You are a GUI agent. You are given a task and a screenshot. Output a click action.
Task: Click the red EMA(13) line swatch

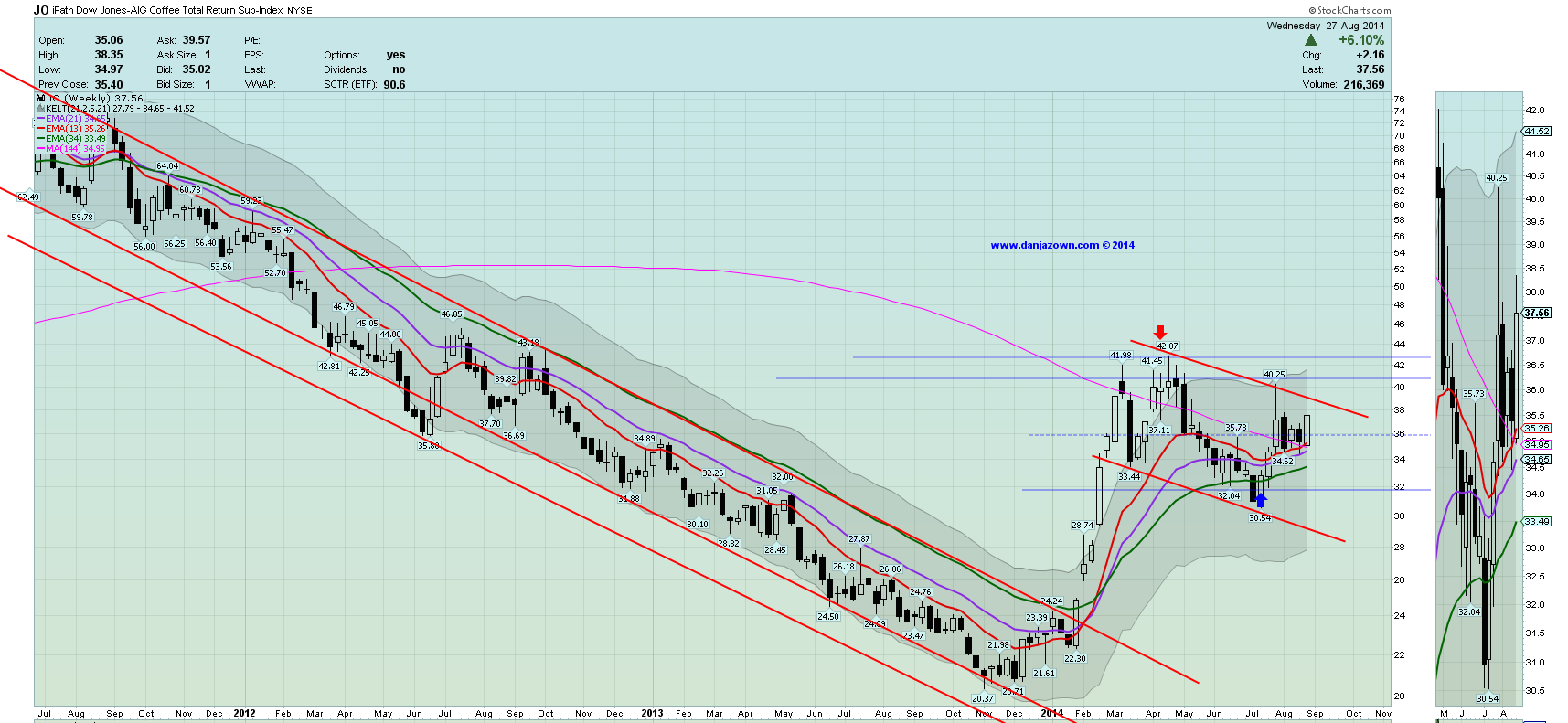pos(41,129)
